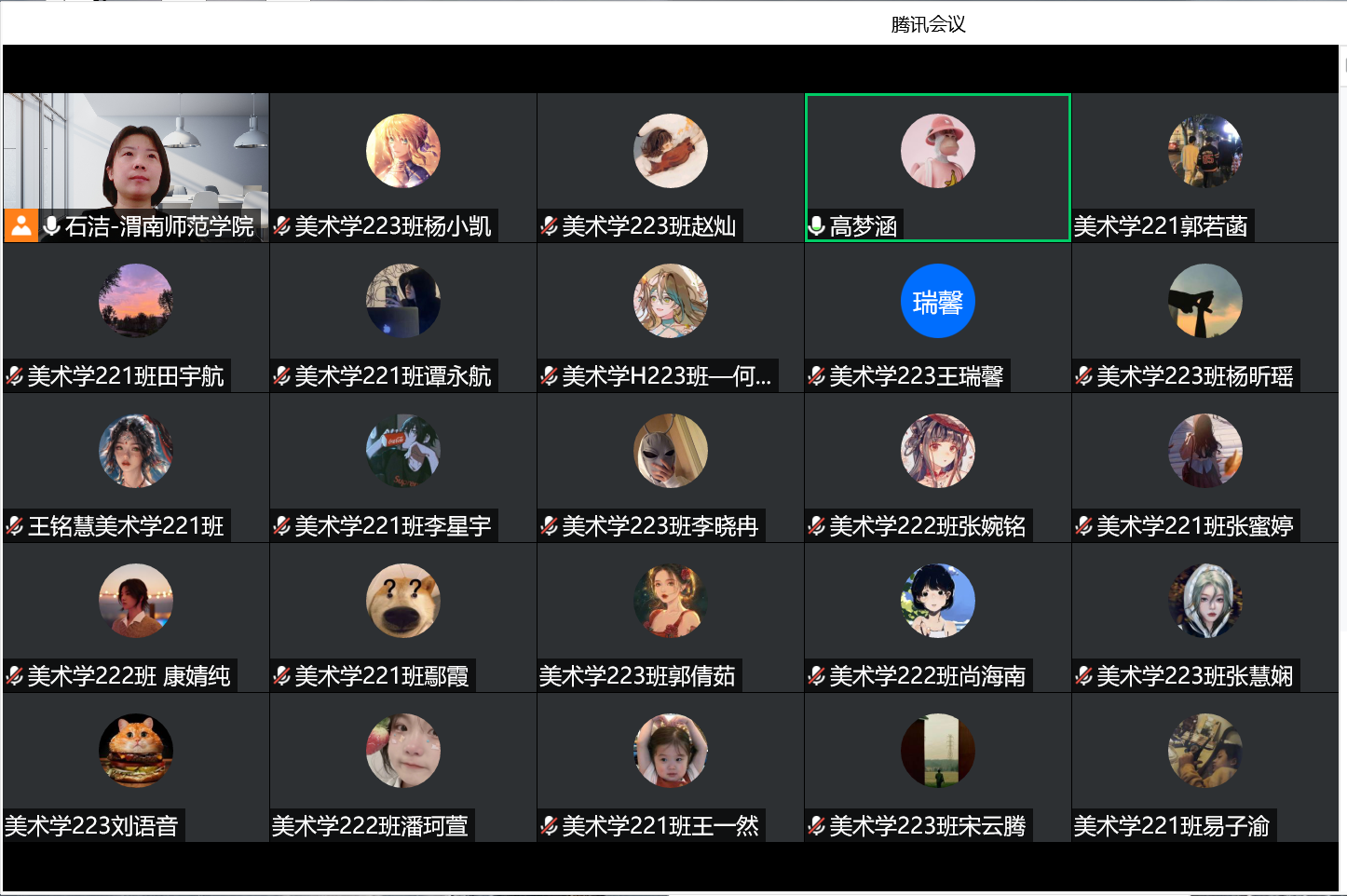1347x896 pixels.
Task: Select the cat burger avatar of 美术学223刘语音
Action: click(136, 751)
